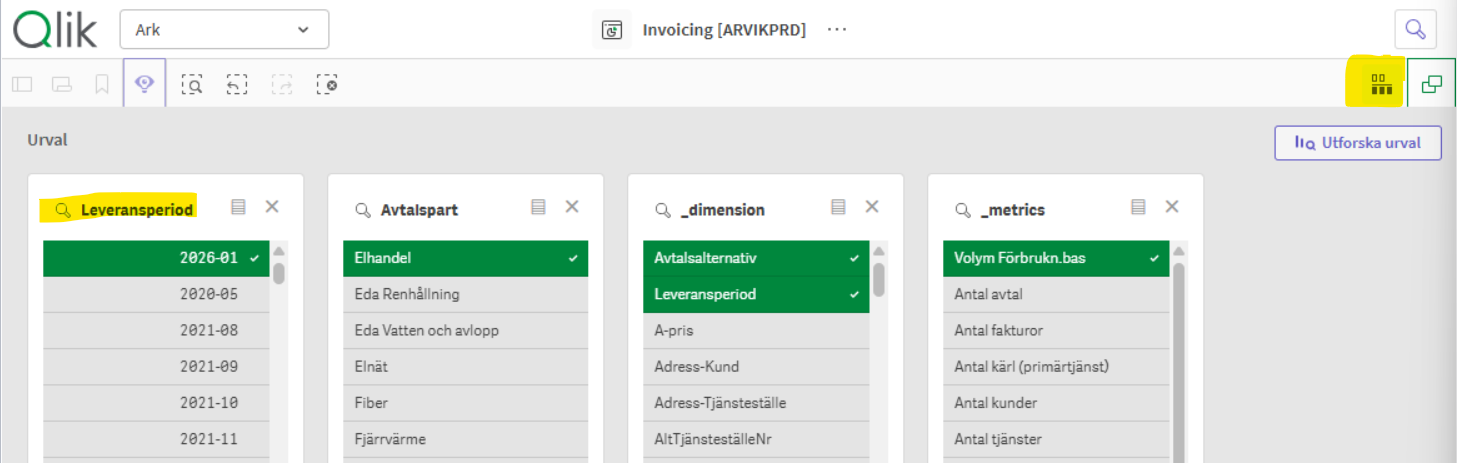The height and width of the screenshot is (463, 1457).
Task: Click the Qlik logo
Action: point(55,30)
